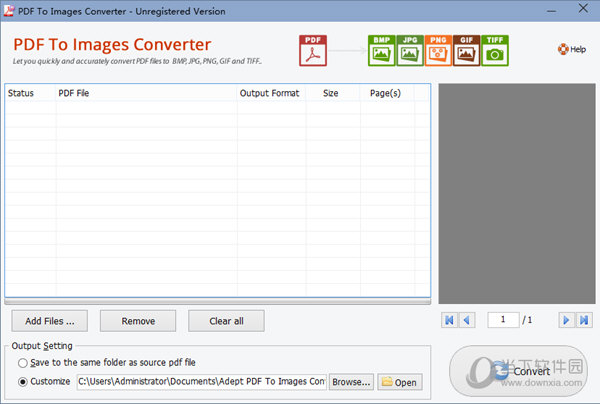Image resolution: width=600 pixels, height=404 pixels.
Task: Click the Status column header
Action: [x=30, y=93]
